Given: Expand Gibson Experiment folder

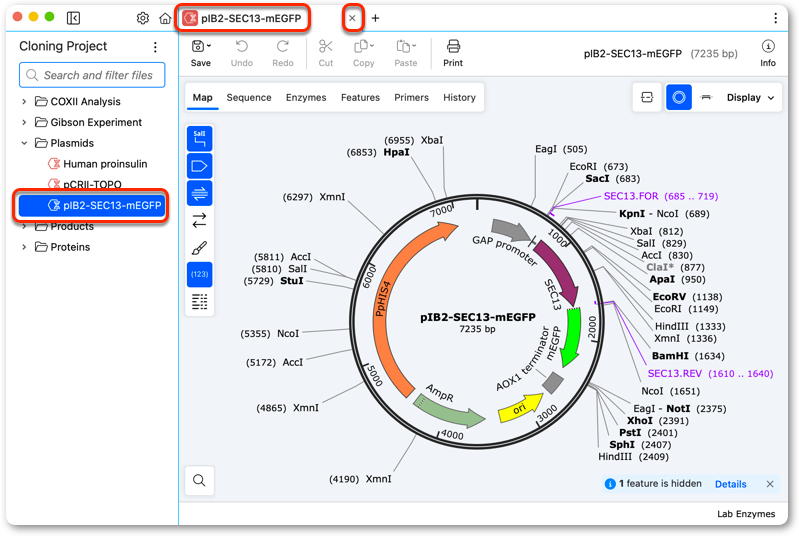Looking at the screenshot, I should [x=24, y=122].
